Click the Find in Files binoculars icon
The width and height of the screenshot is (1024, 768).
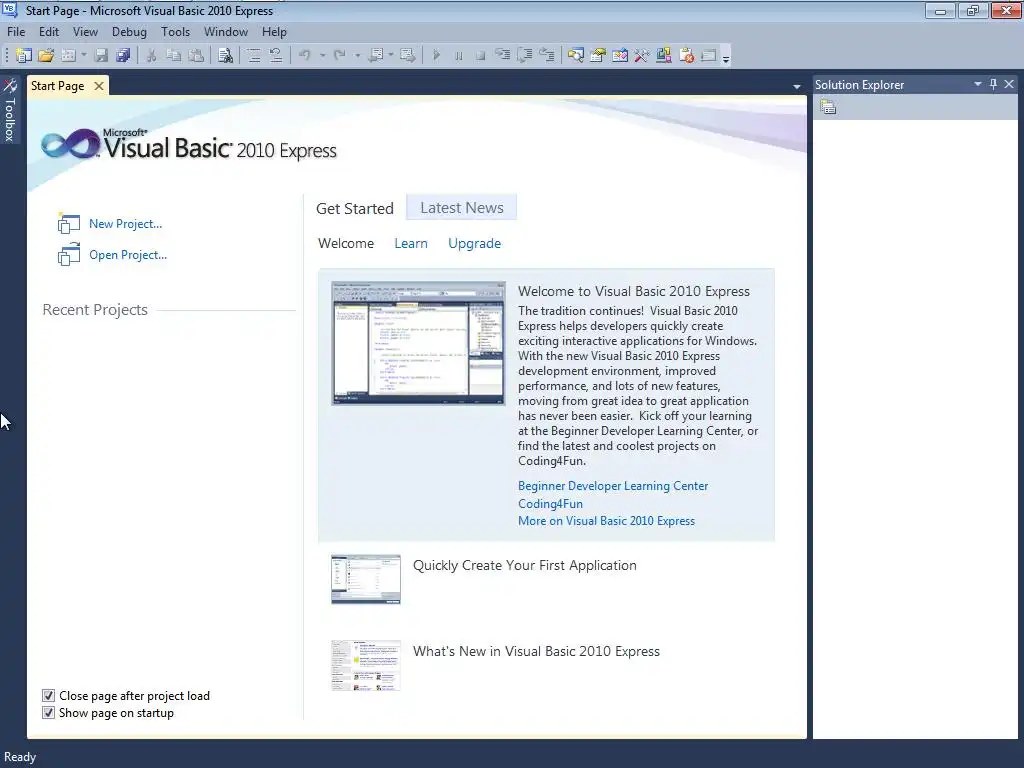(225, 56)
